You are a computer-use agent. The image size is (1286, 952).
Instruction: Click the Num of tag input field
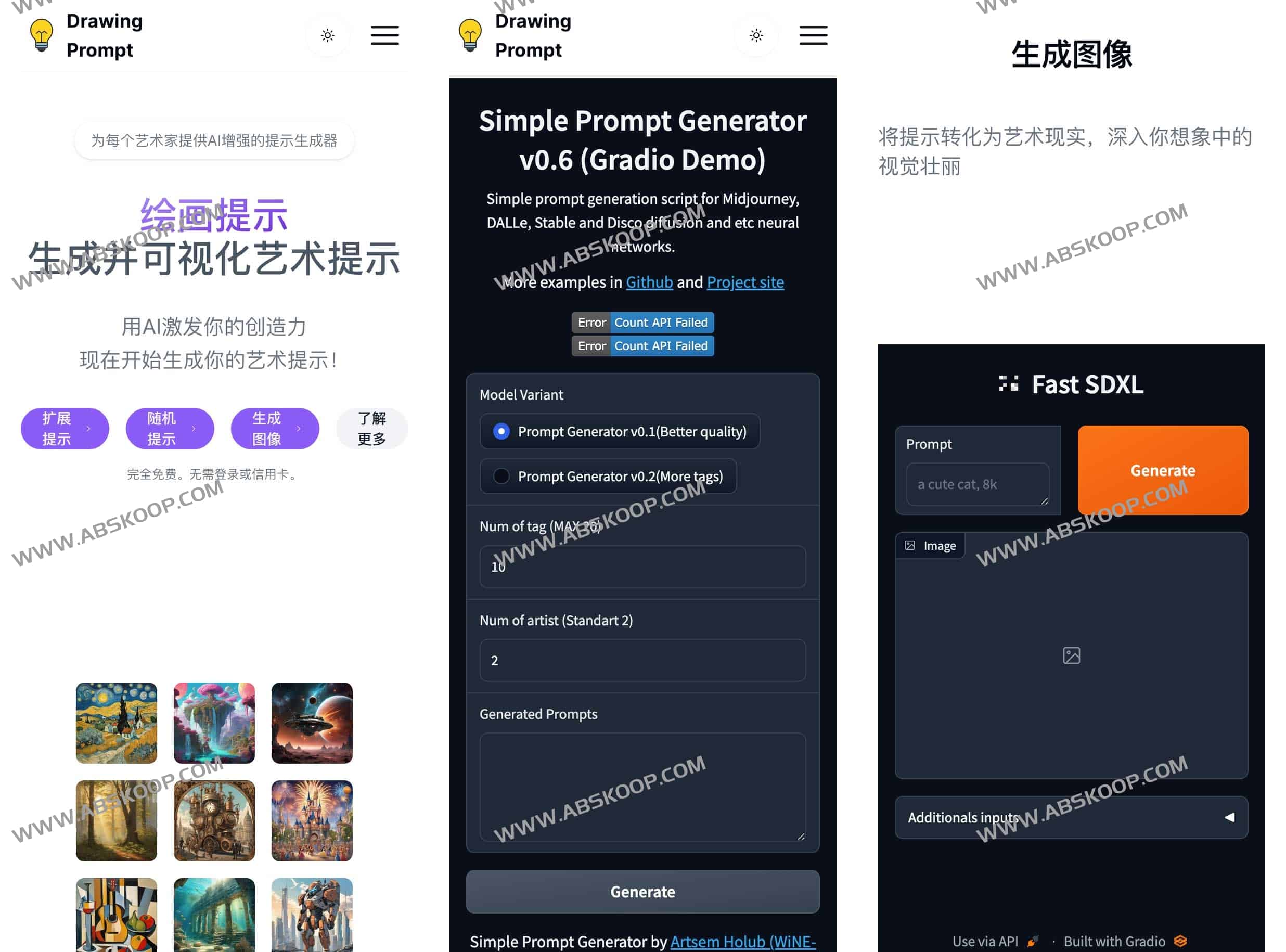(644, 566)
